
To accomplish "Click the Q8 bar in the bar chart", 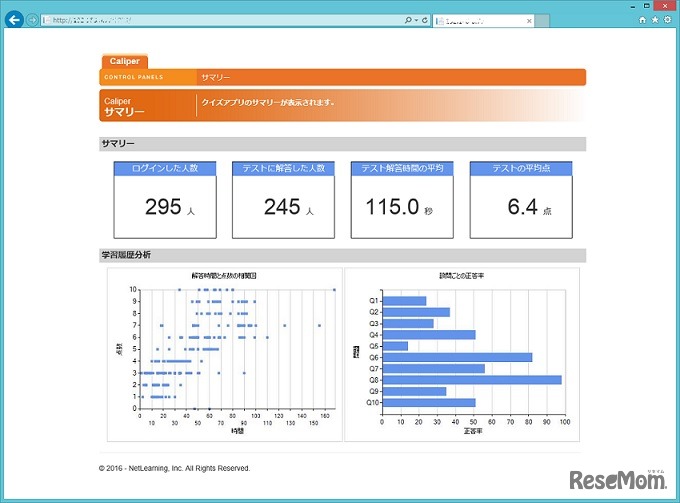I will coord(472,380).
